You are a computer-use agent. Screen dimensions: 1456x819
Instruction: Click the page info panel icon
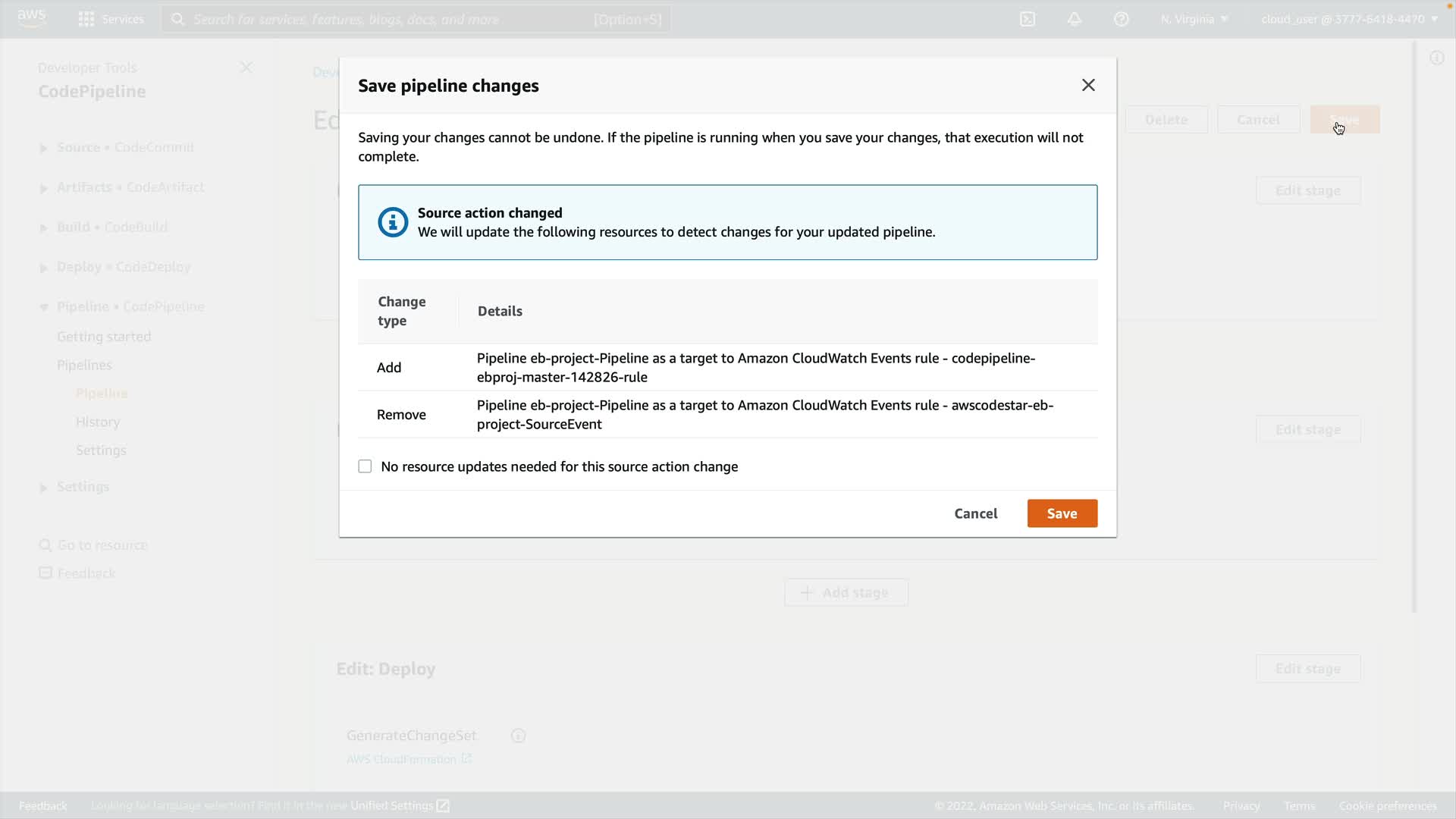point(1436,58)
